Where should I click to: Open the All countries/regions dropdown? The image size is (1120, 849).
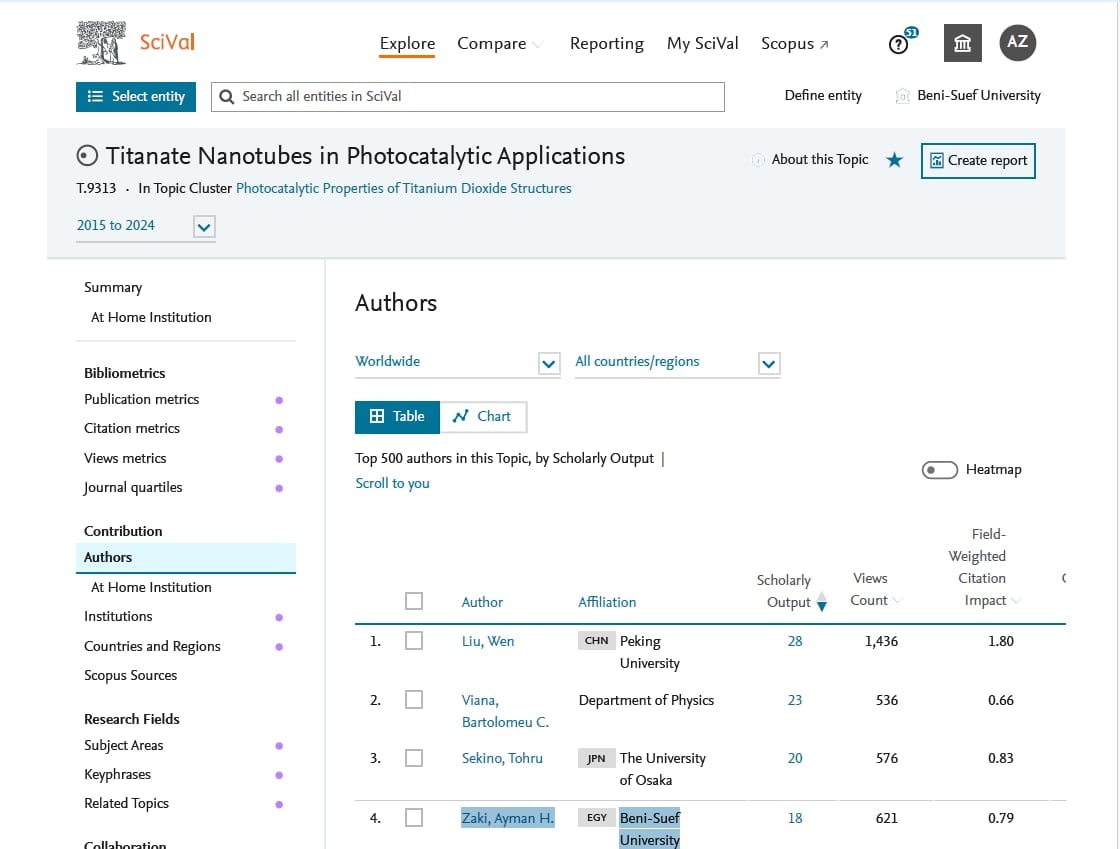(x=769, y=363)
